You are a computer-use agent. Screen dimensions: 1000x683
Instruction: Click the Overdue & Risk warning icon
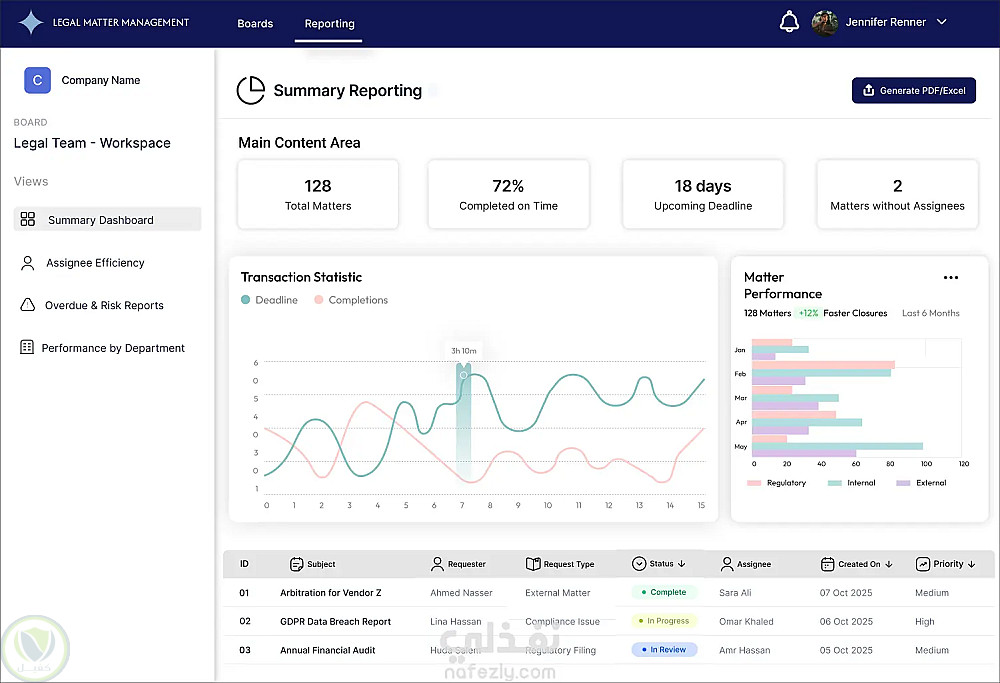[x=27, y=305]
